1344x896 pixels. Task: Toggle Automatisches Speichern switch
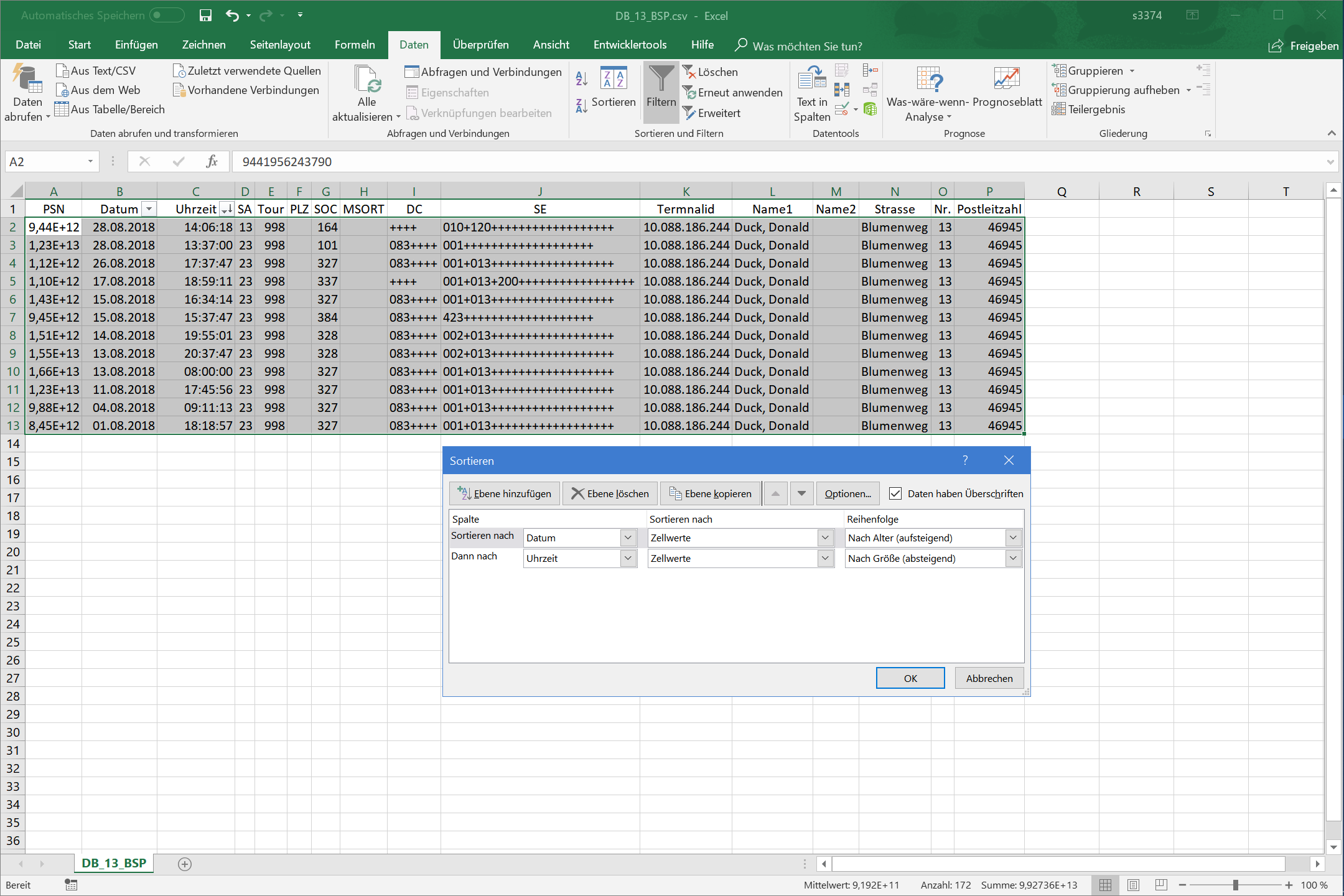pyautogui.click(x=167, y=16)
